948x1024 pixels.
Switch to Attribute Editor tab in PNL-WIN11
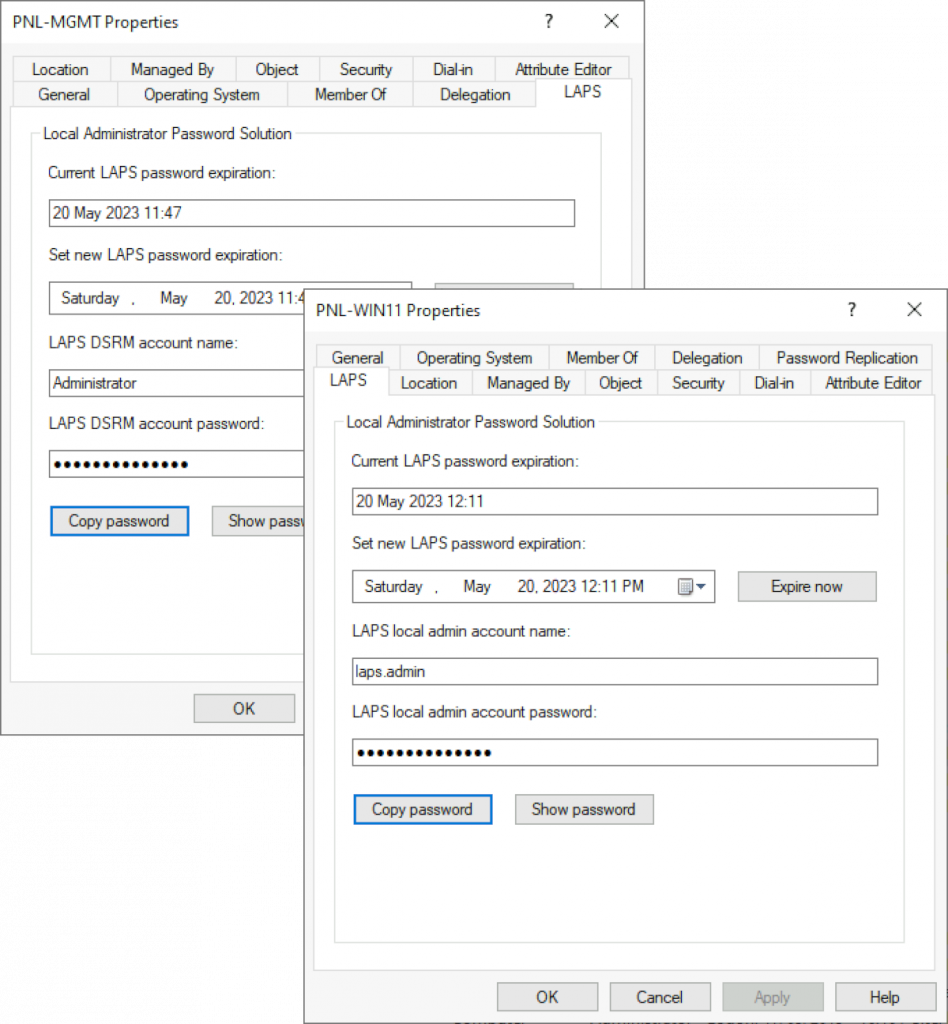click(x=872, y=383)
